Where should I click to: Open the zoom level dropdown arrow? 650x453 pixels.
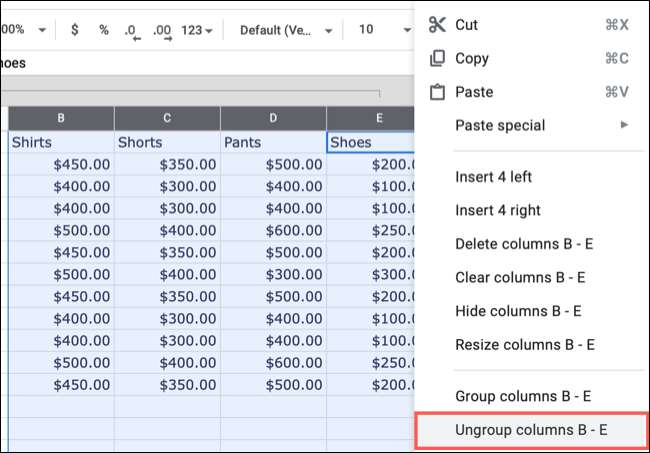tap(41, 30)
